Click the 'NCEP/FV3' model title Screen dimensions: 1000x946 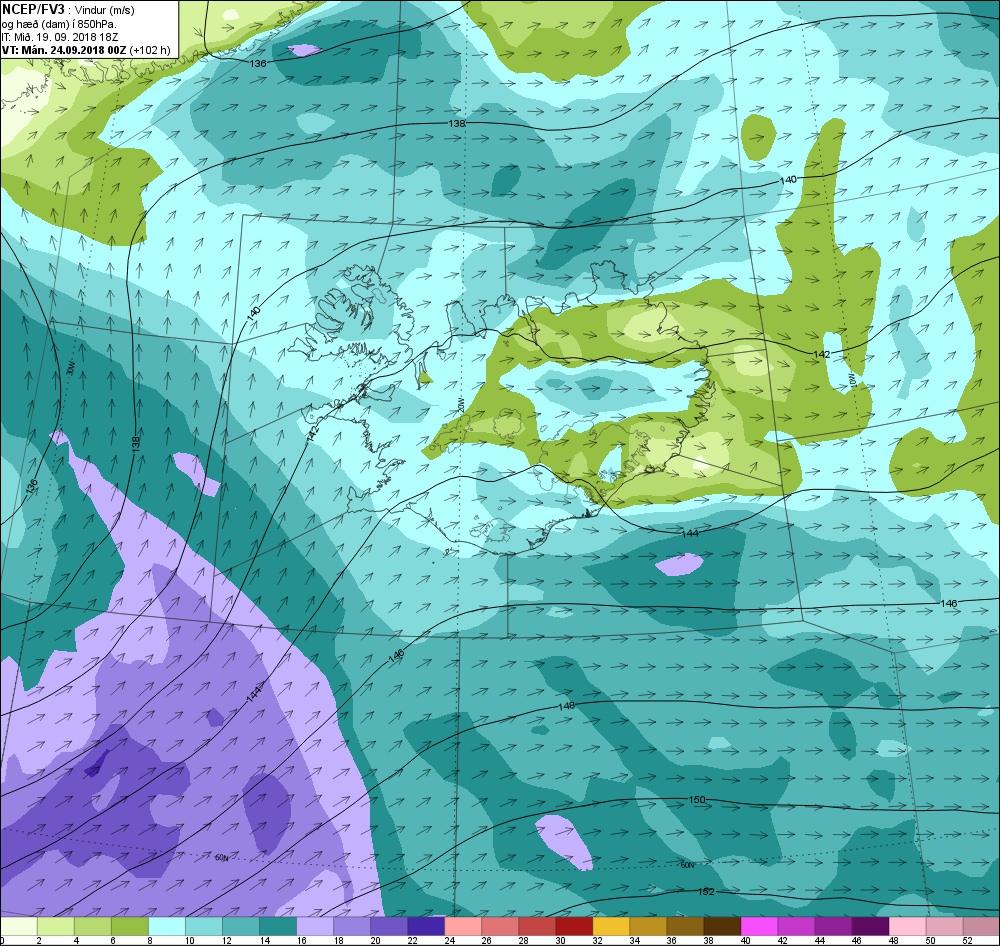pos(33,9)
